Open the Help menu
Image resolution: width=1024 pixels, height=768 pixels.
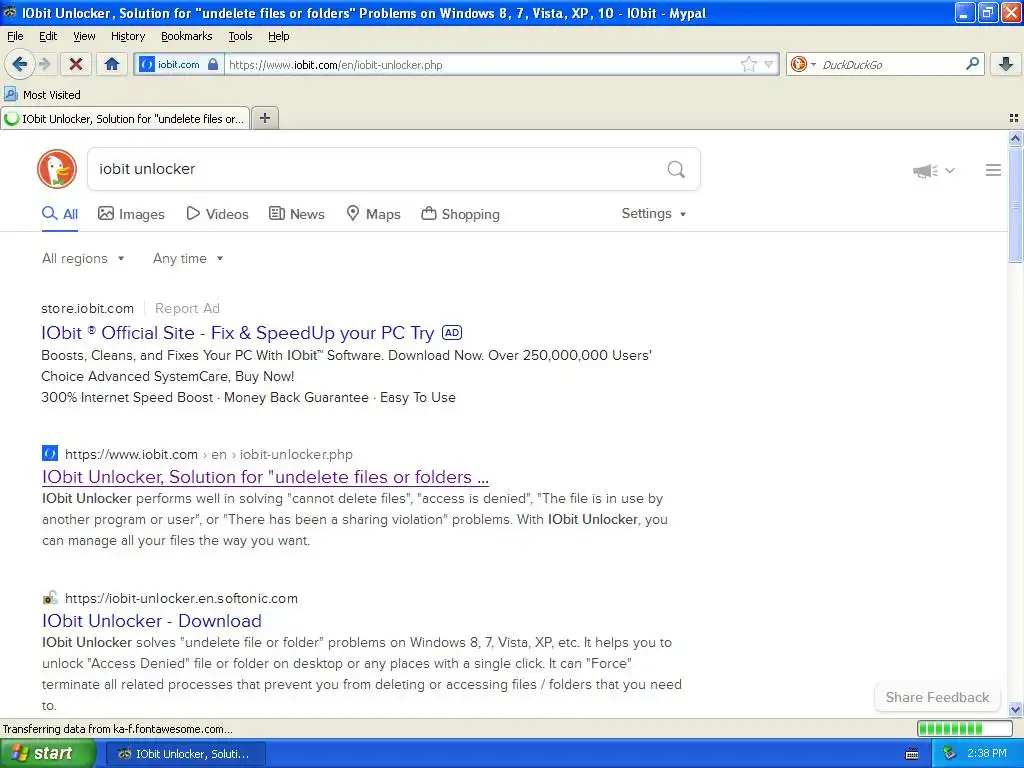(x=279, y=36)
